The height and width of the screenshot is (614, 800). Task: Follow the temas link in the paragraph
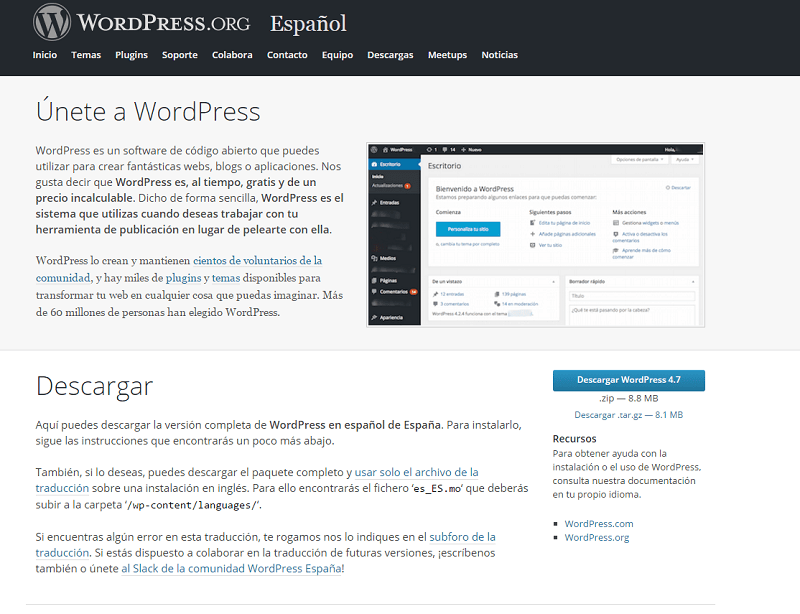point(226,278)
